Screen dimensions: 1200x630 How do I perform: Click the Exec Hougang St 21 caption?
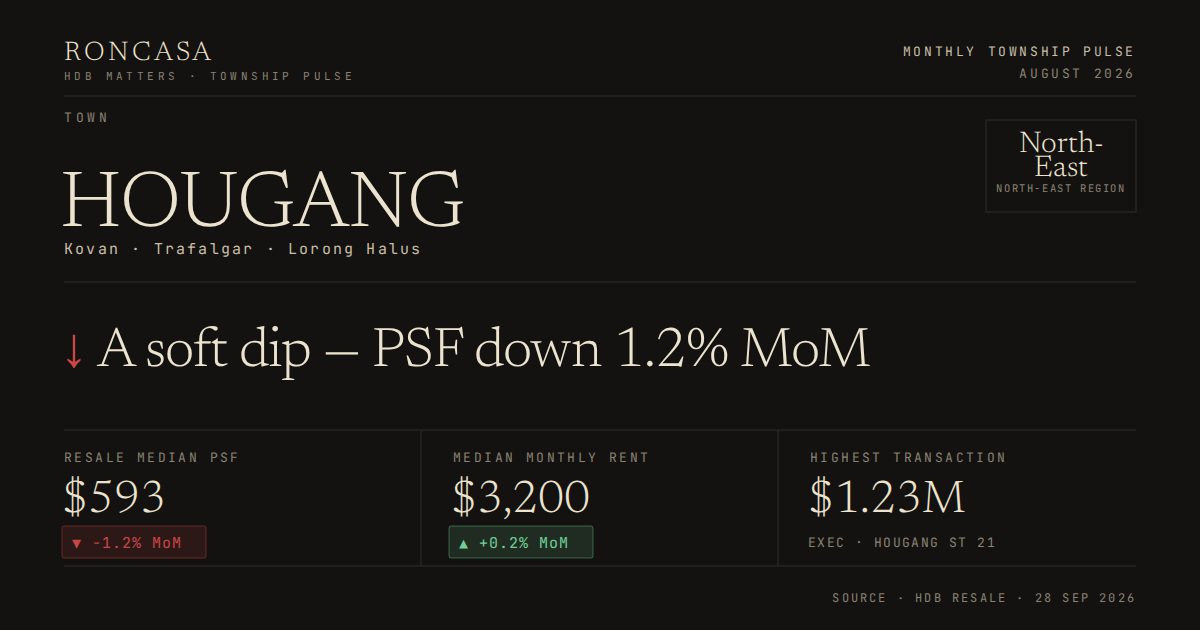coord(902,543)
